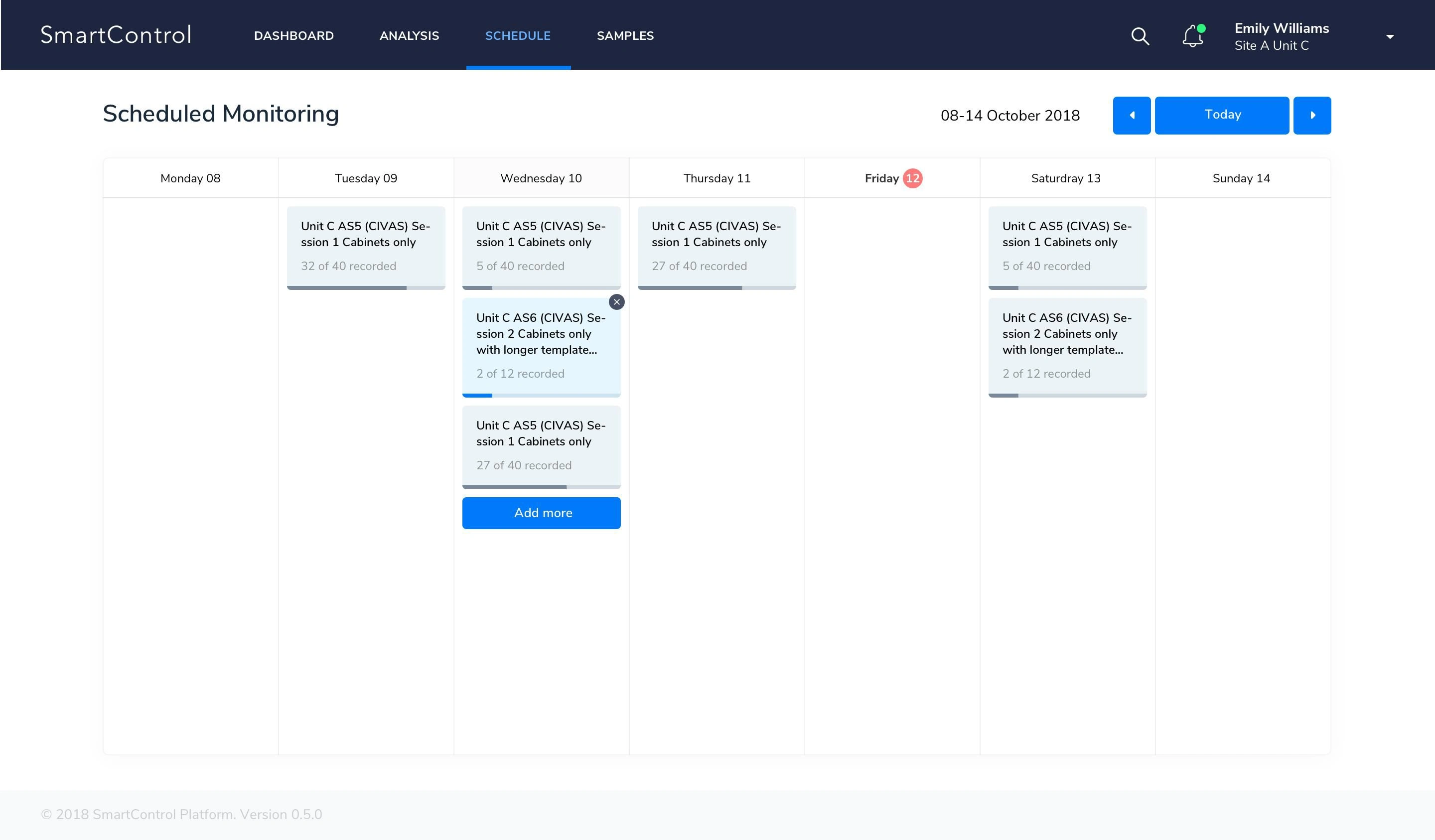Click the Add more button

click(541, 513)
